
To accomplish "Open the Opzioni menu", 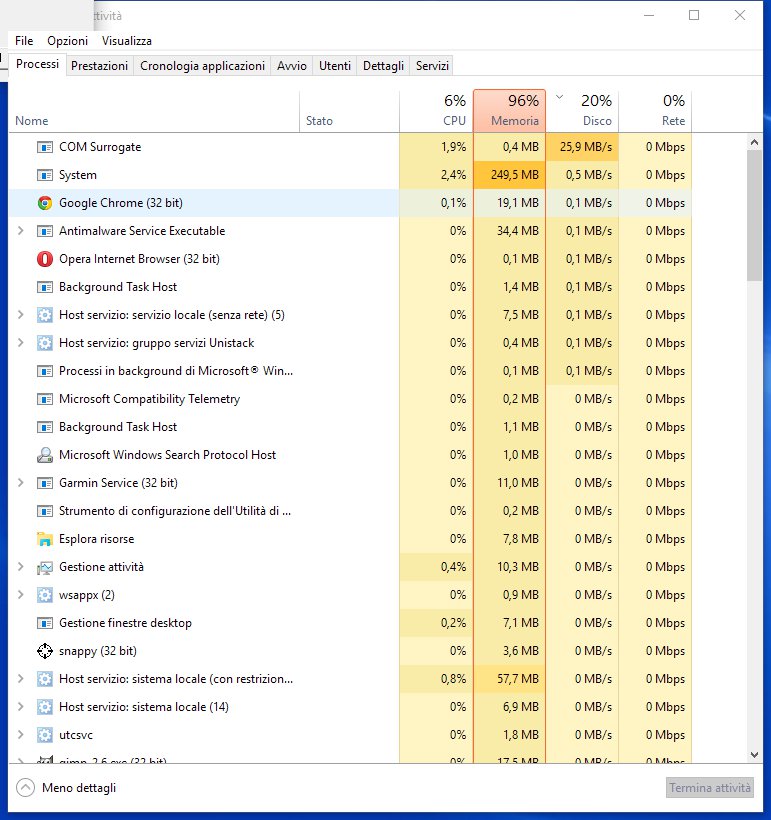I will pos(67,41).
